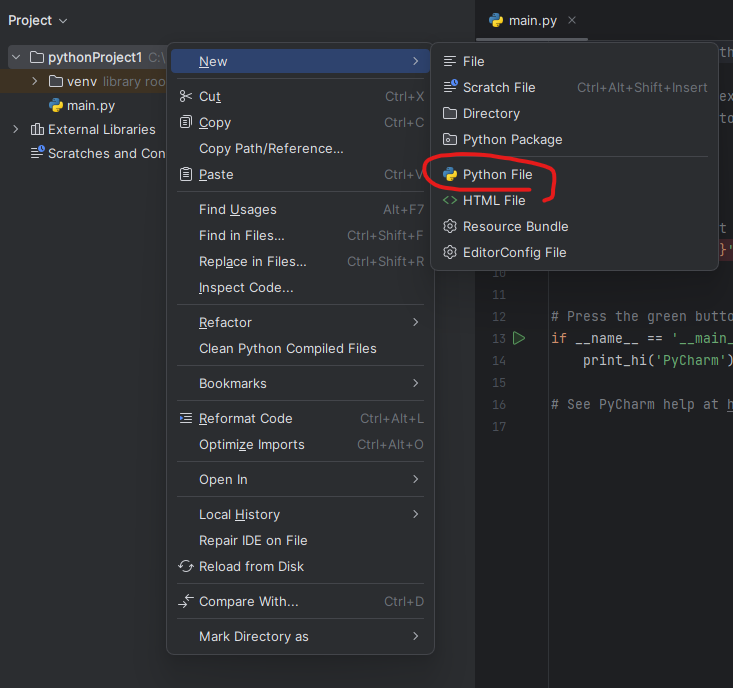The width and height of the screenshot is (733, 688).
Task: Click the Copy icon in context menu
Action: tap(186, 122)
